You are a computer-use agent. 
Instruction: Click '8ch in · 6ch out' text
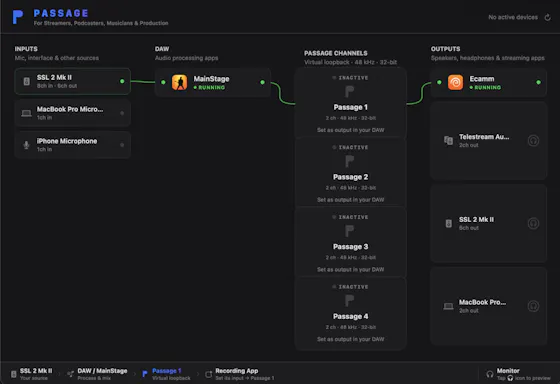click(x=57, y=86)
